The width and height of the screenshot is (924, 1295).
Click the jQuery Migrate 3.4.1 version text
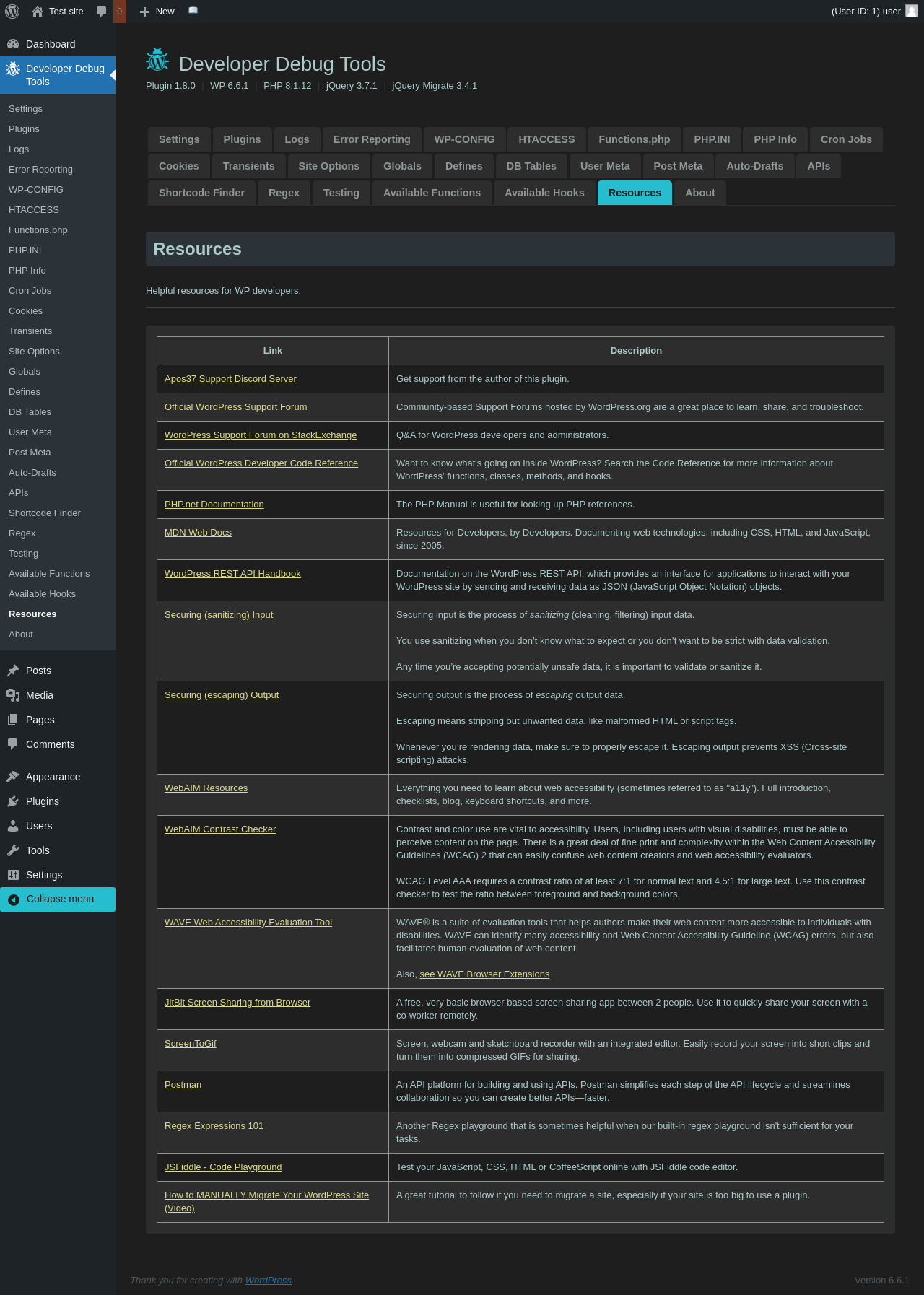[435, 86]
